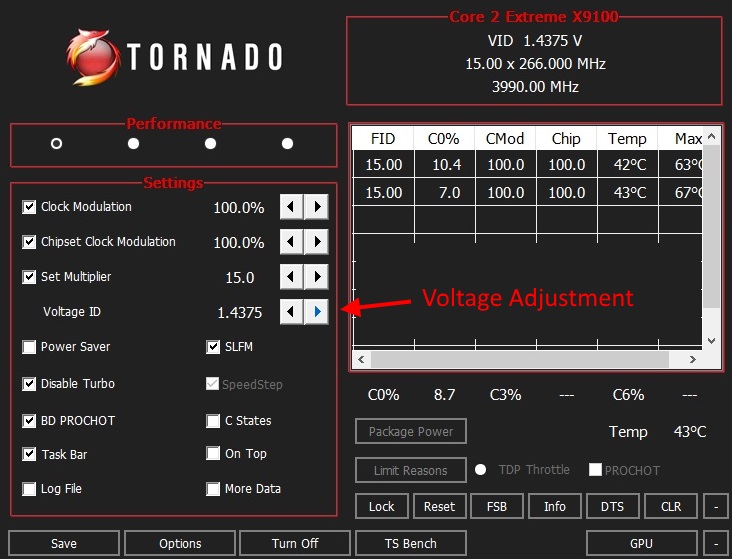Click the 1.4375 Voltage ID value
Viewport: 732px width, 559px height.
click(239, 312)
